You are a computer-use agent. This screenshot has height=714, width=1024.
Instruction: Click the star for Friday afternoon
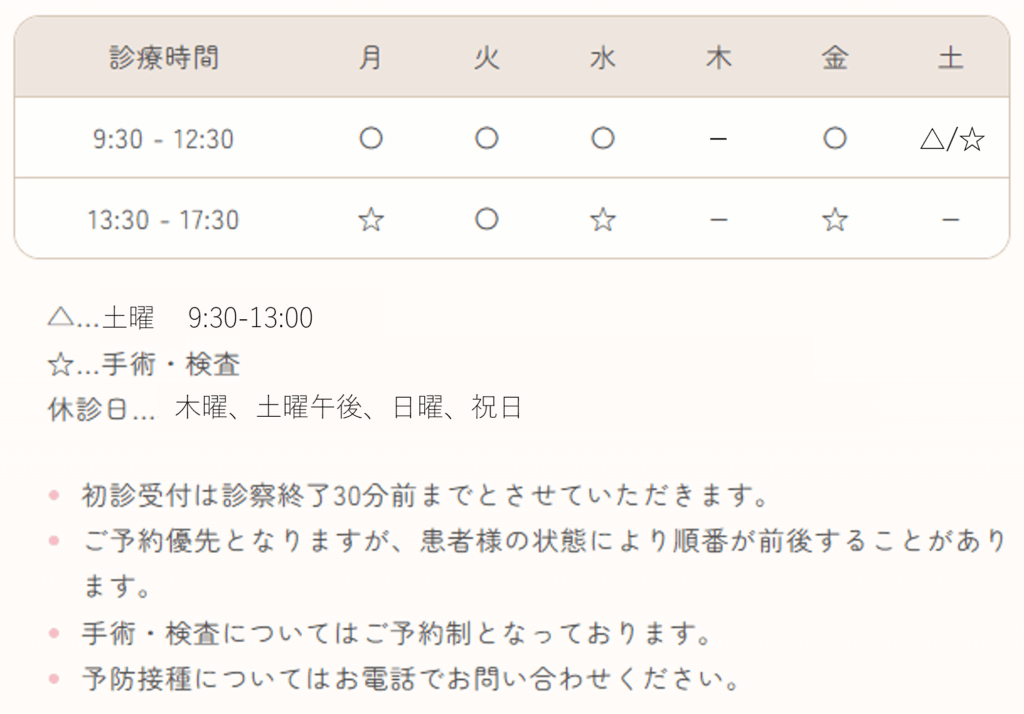pos(835,219)
